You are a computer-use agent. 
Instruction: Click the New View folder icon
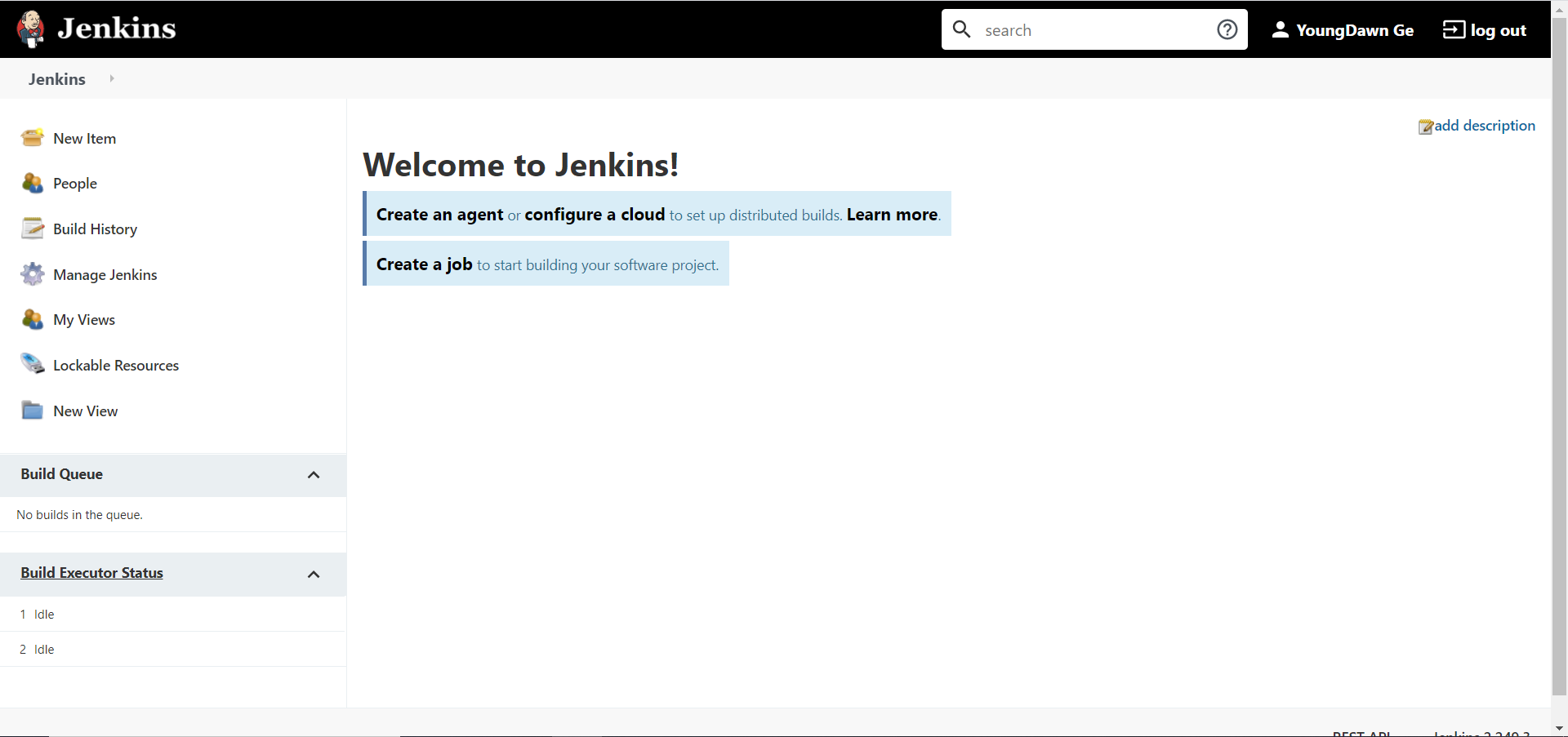pyautogui.click(x=32, y=410)
